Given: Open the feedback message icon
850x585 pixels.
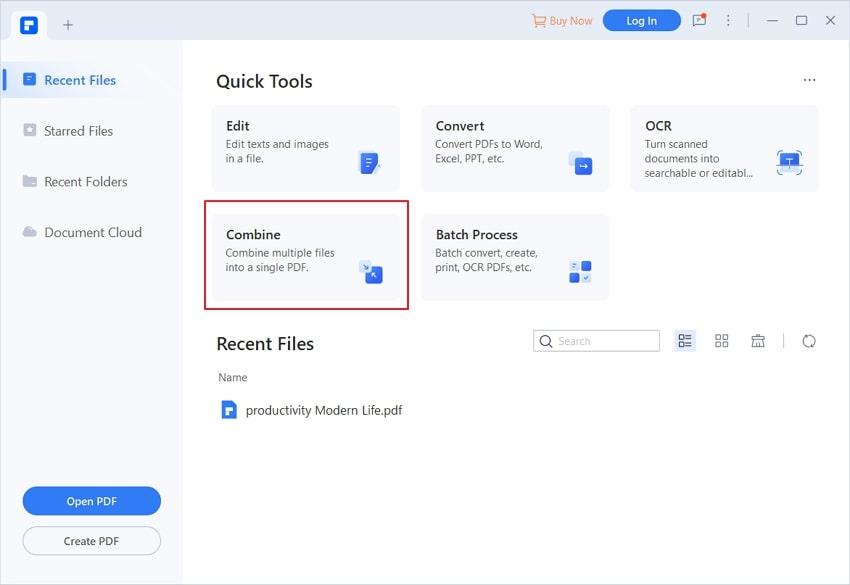Looking at the screenshot, I should pos(699,21).
